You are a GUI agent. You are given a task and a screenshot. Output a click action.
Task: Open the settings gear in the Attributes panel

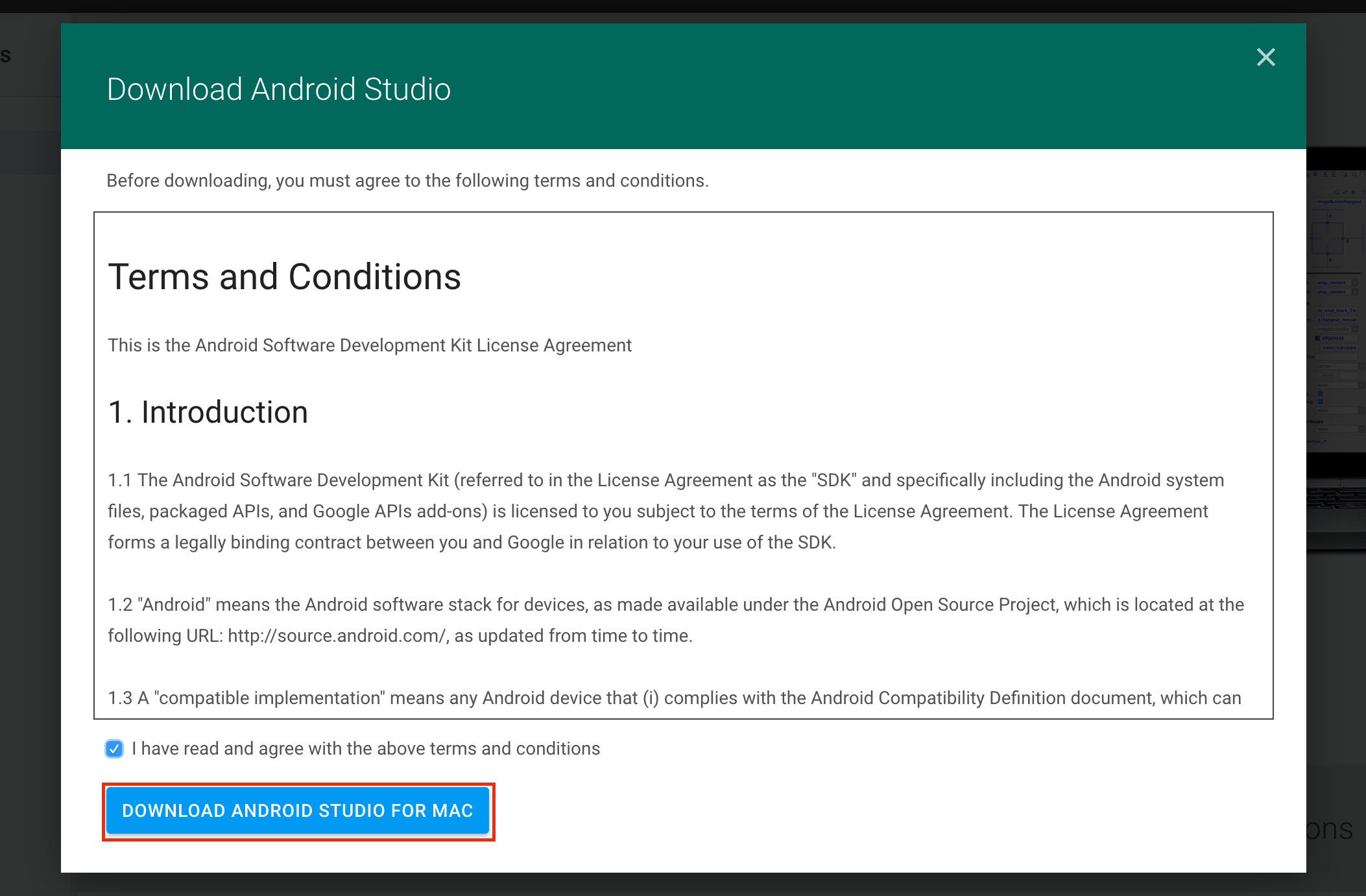pyautogui.click(x=1354, y=193)
